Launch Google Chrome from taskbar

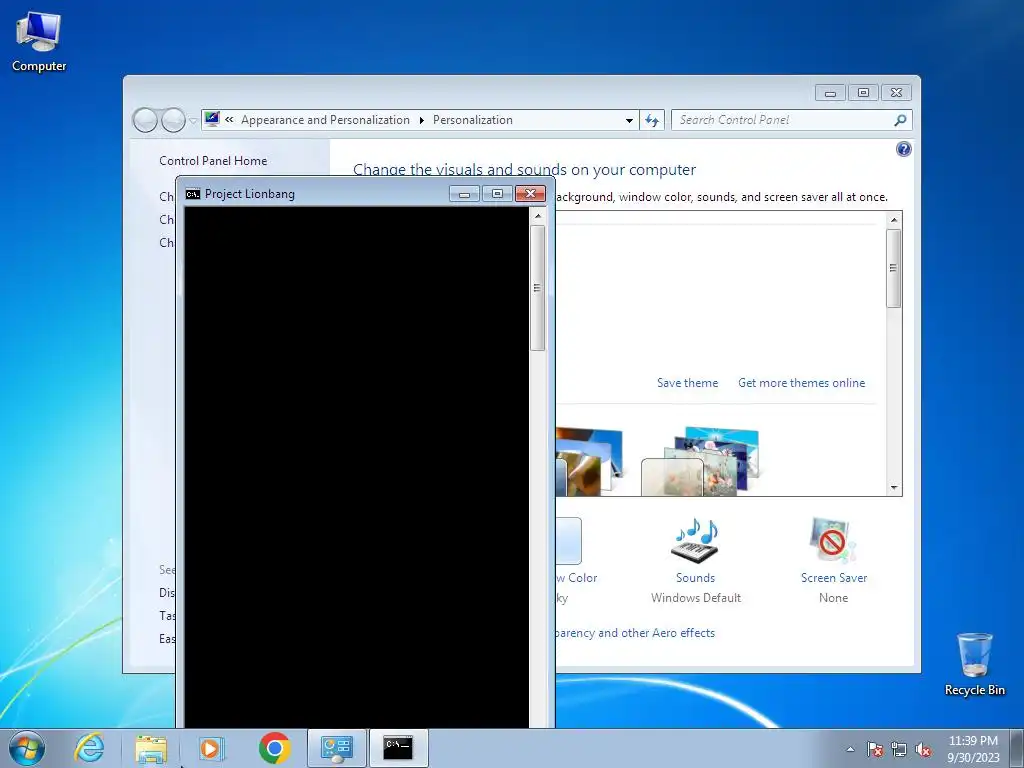click(274, 748)
